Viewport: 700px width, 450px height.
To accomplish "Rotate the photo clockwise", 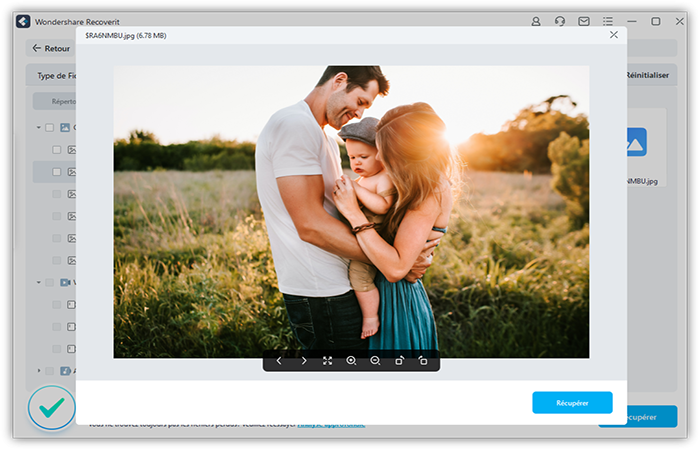I will (x=400, y=361).
